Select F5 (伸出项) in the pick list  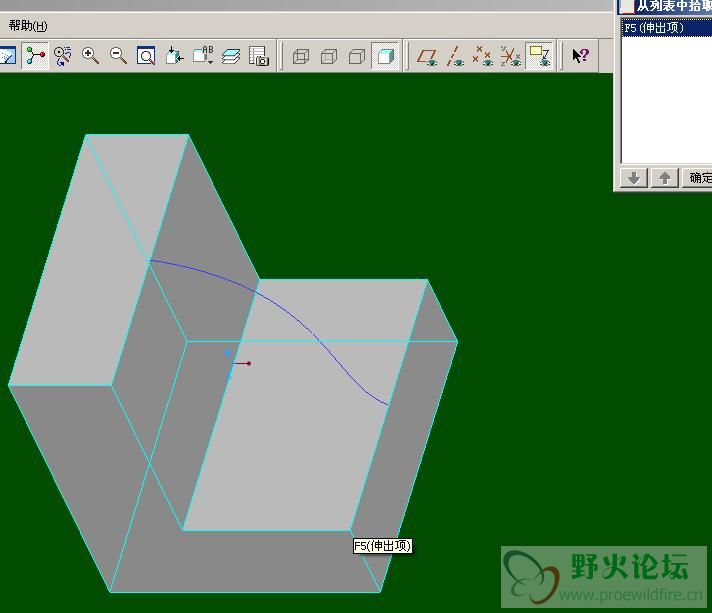(x=666, y=28)
